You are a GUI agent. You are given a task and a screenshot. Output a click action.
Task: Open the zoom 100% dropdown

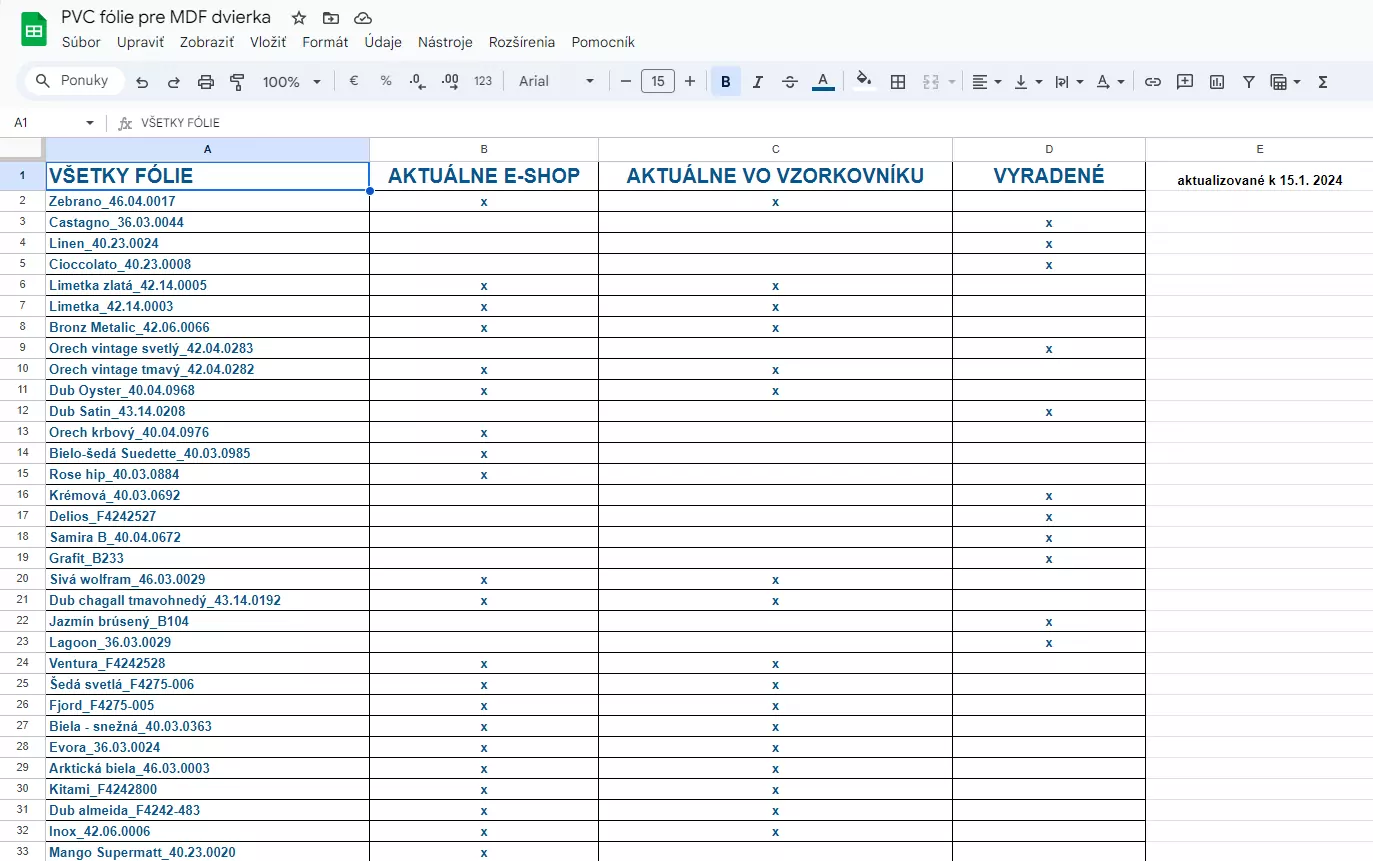point(291,82)
